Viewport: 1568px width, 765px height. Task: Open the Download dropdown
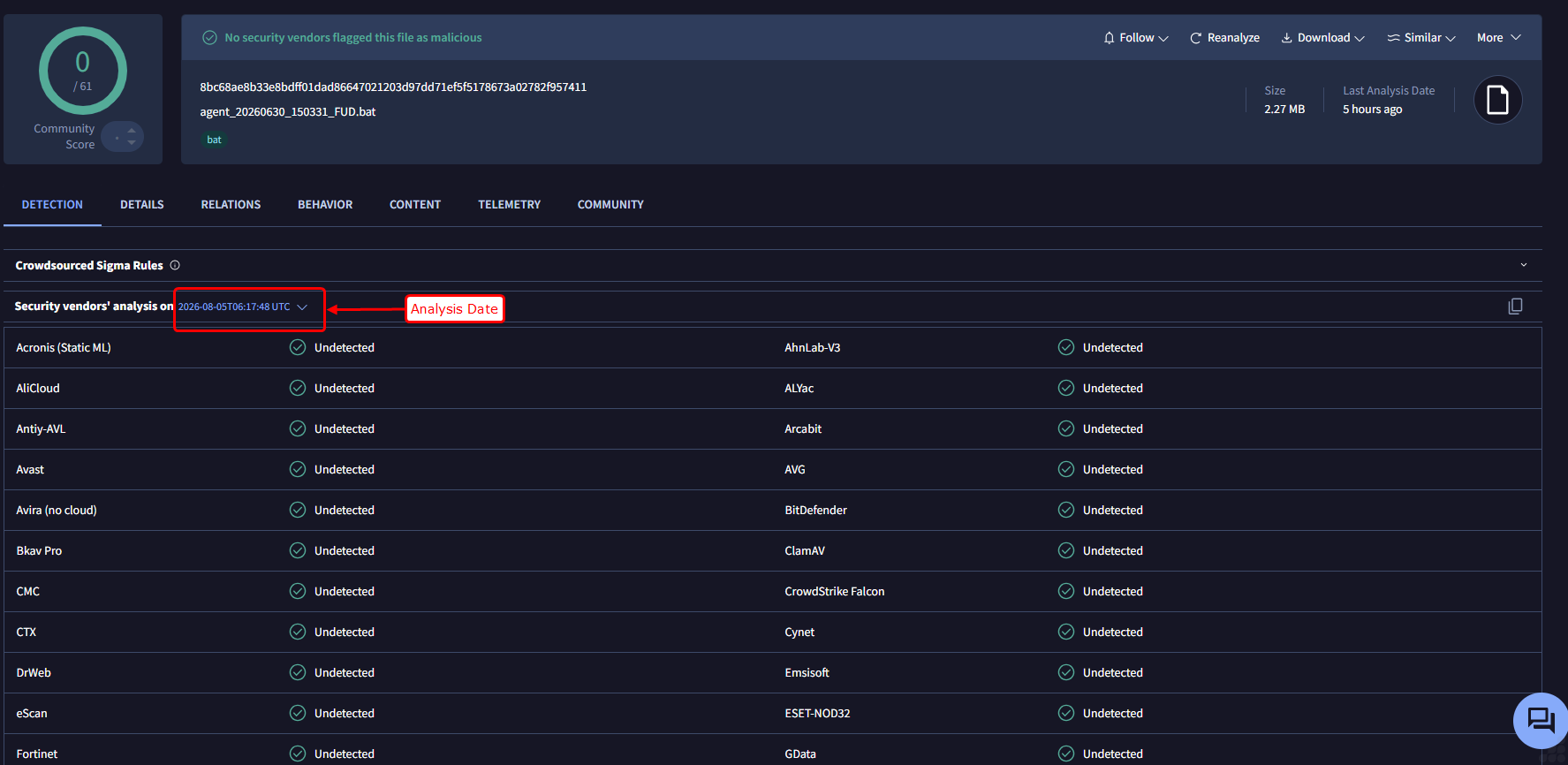[1323, 37]
